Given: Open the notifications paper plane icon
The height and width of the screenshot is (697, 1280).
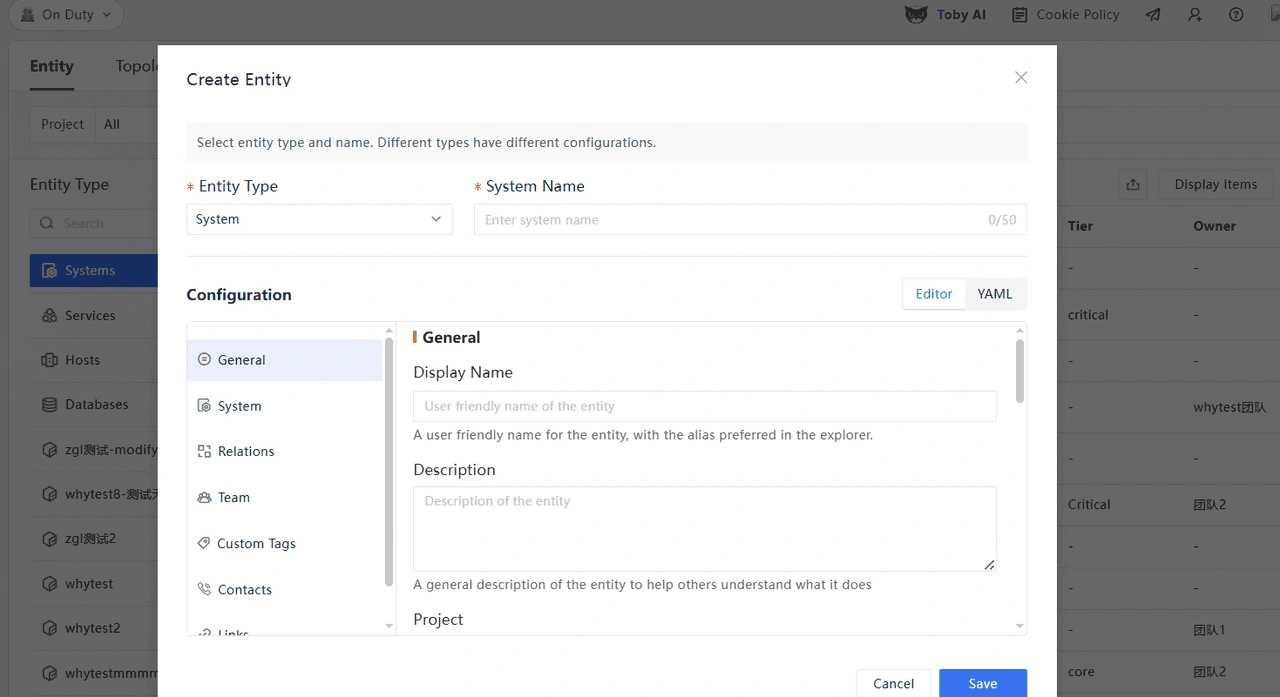Looking at the screenshot, I should tap(1153, 15).
